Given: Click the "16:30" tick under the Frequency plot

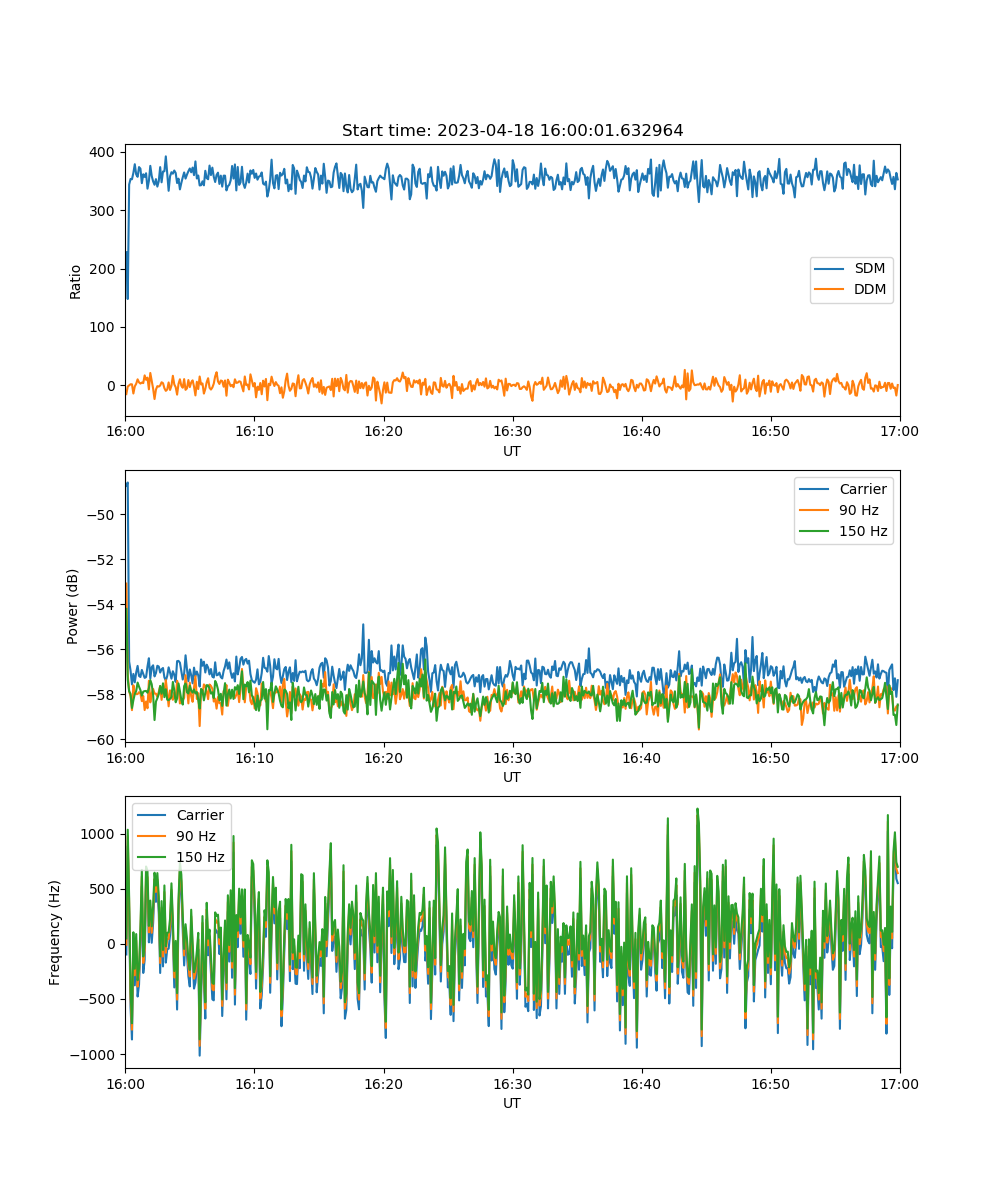Looking at the screenshot, I should 513,1083.
